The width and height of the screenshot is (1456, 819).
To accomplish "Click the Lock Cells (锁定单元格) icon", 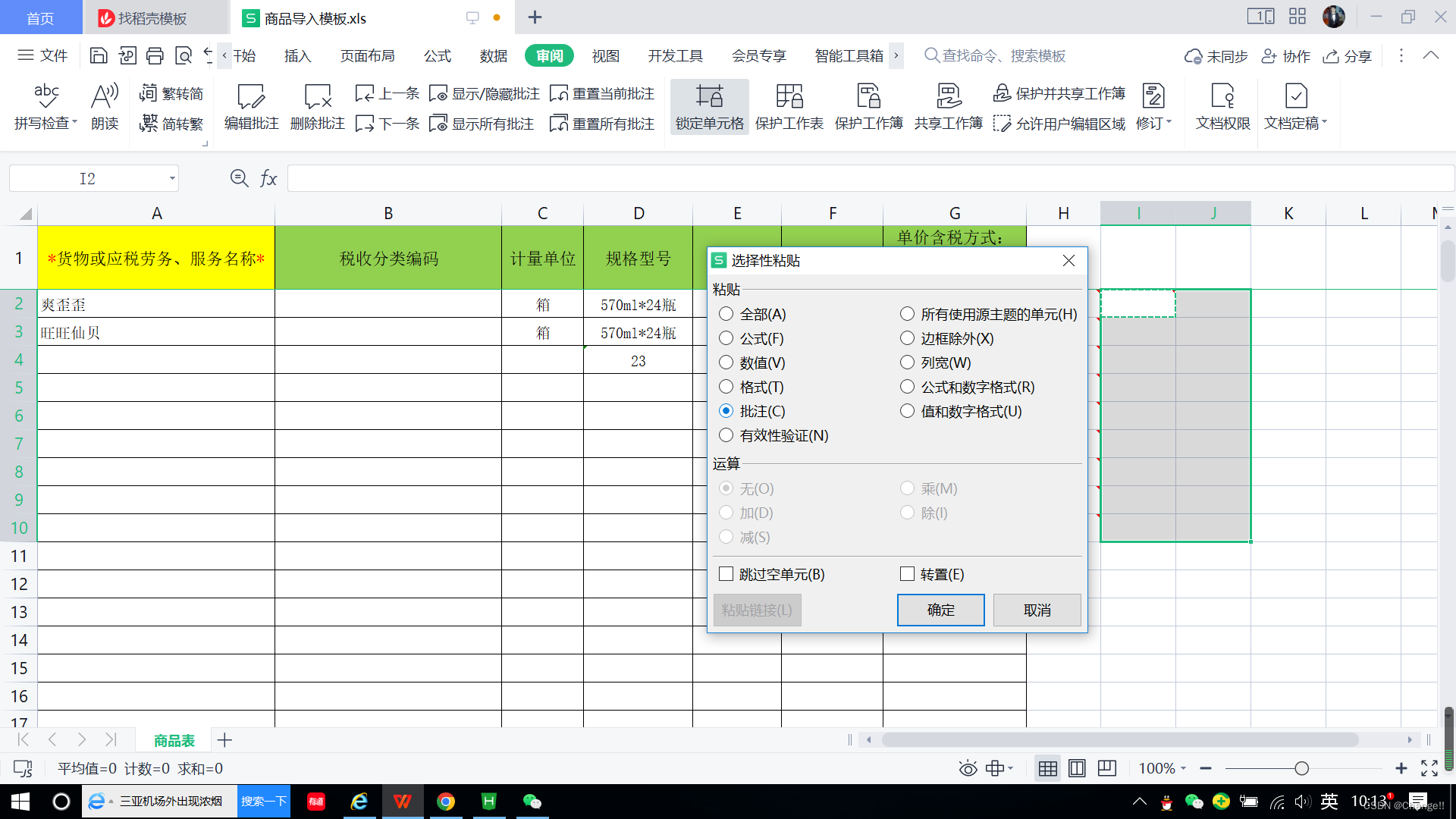I will pyautogui.click(x=709, y=96).
